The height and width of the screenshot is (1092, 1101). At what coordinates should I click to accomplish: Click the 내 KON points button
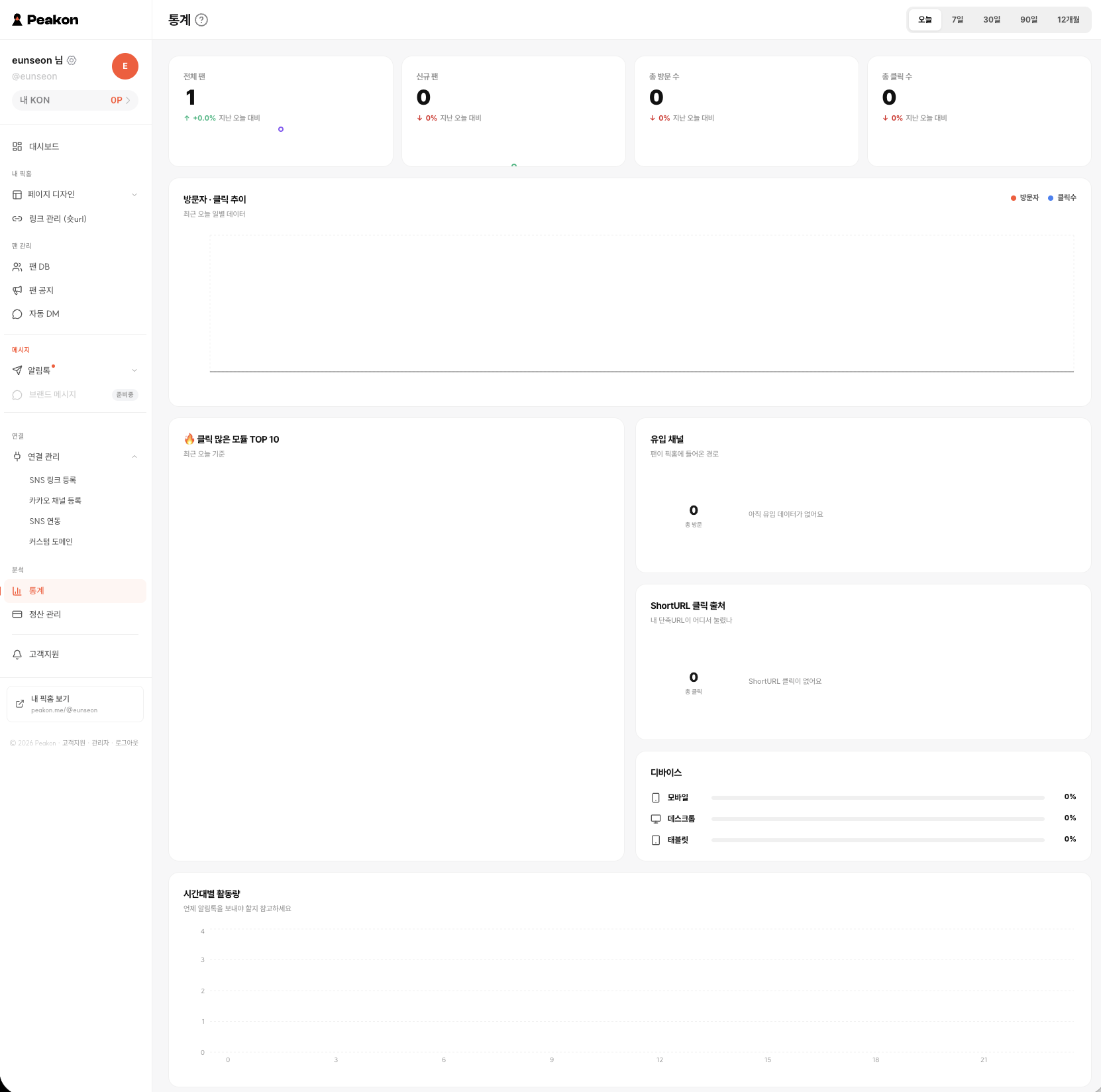(75, 101)
